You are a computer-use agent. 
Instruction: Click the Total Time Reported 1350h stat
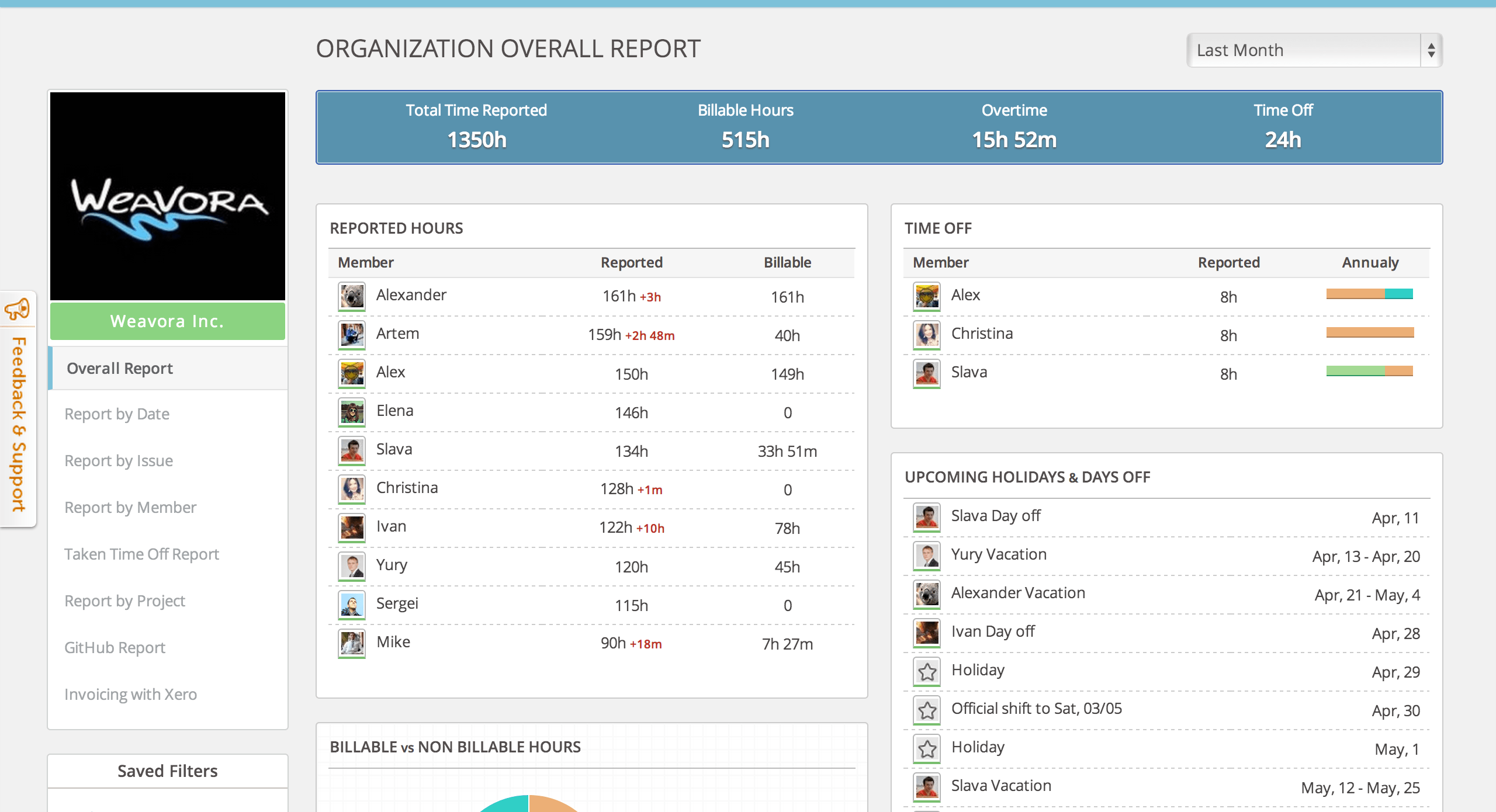(x=477, y=127)
